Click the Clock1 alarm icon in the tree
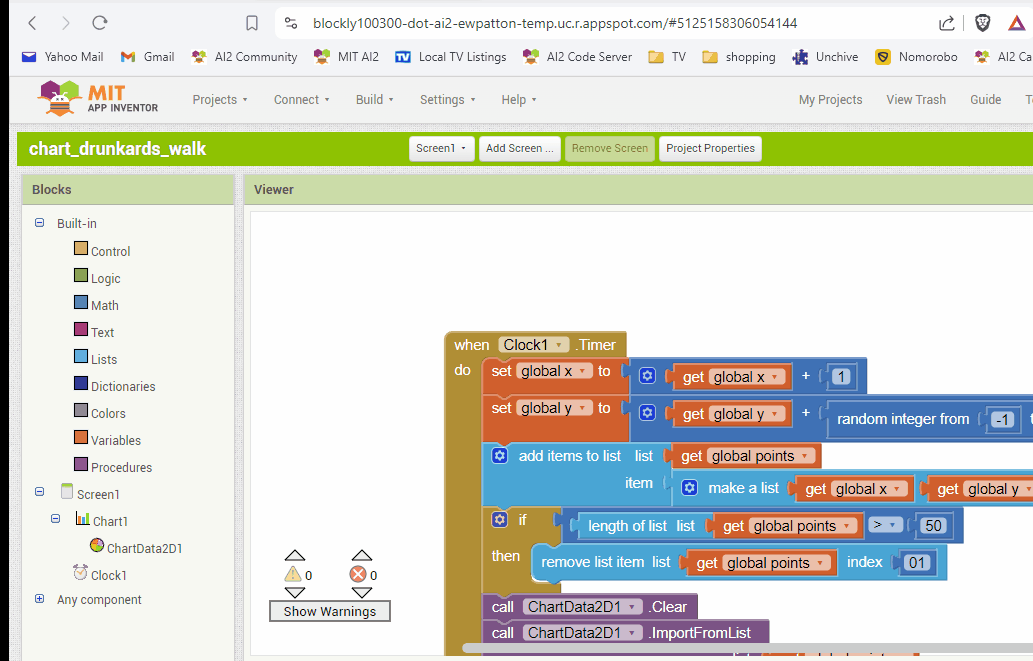The width and height of the screenshot is (1033, 661). (80, 574)
